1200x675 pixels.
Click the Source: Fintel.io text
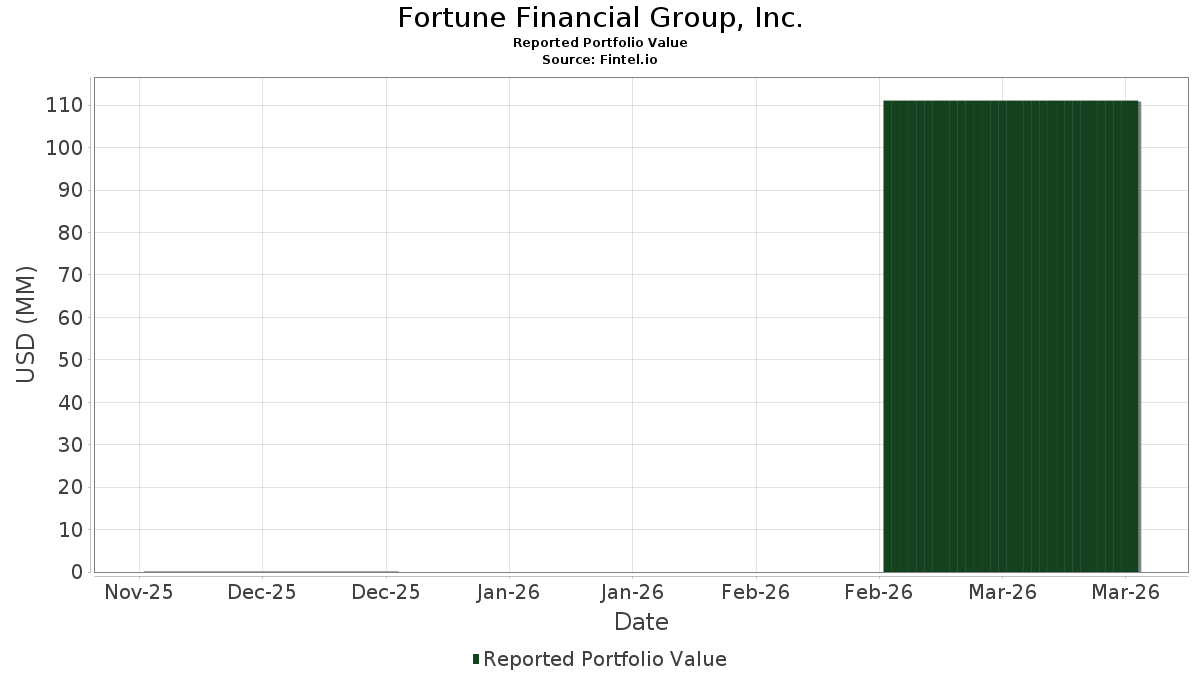[x=600, y=60]
